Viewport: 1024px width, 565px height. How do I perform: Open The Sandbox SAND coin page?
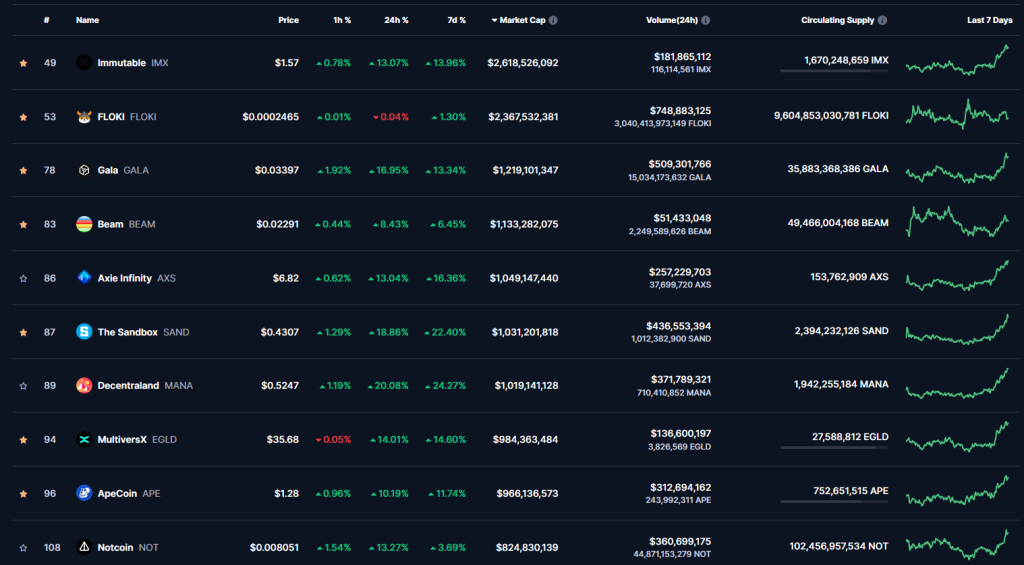click(x=143, y=332)
